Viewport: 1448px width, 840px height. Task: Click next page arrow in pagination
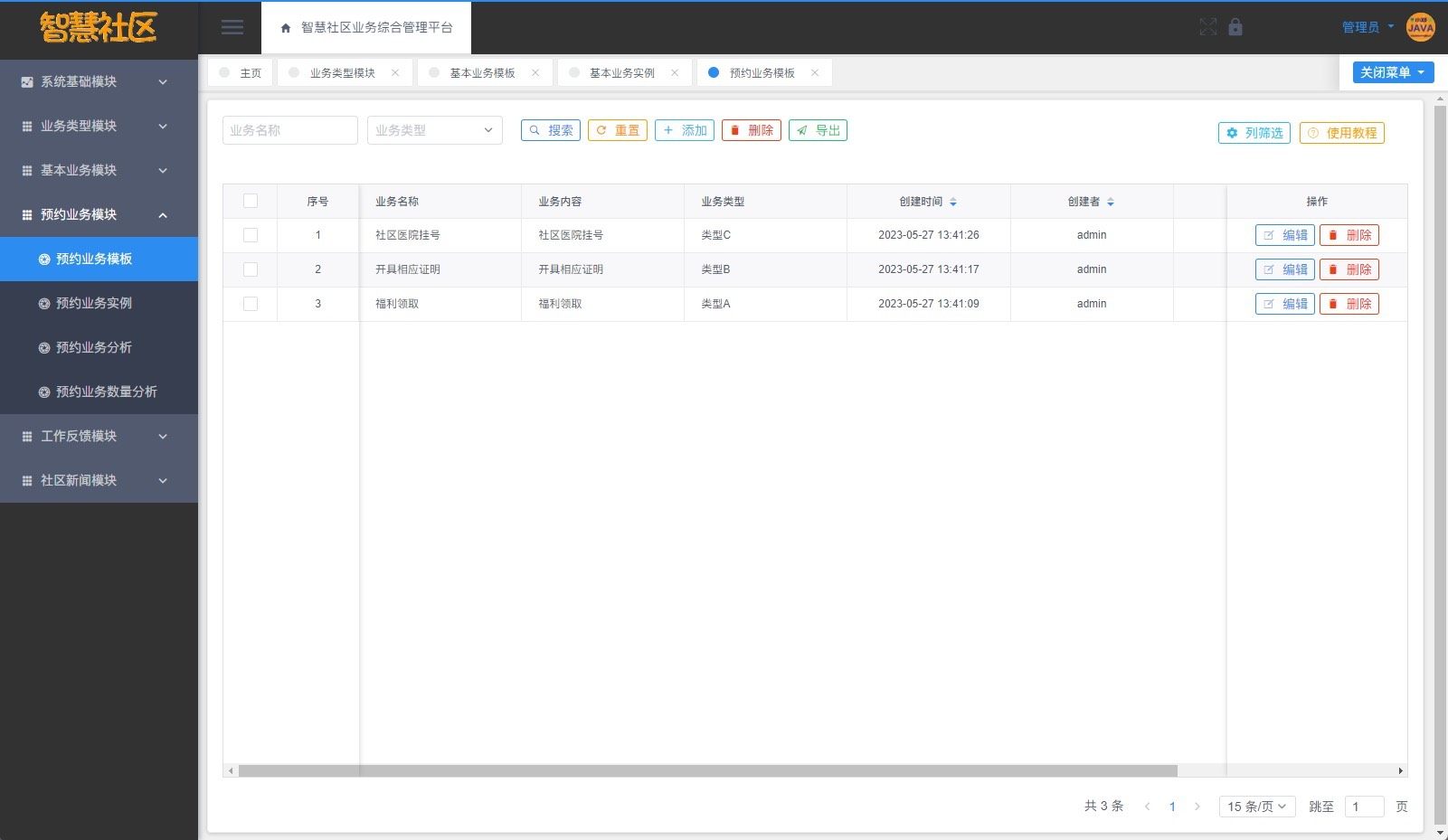pos(1197,807)
